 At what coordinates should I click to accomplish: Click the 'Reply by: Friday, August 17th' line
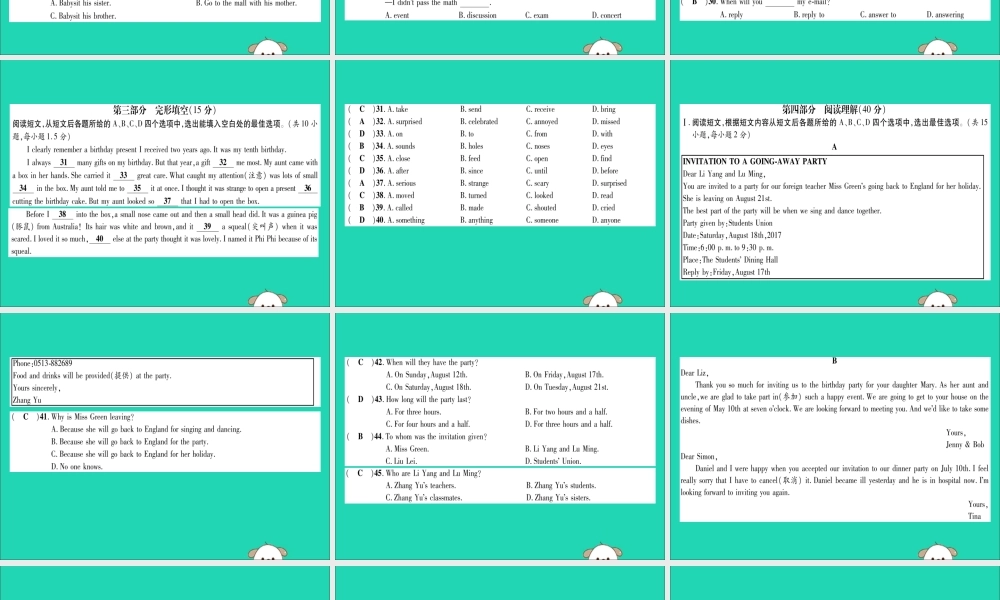click(x=726, y=272)
